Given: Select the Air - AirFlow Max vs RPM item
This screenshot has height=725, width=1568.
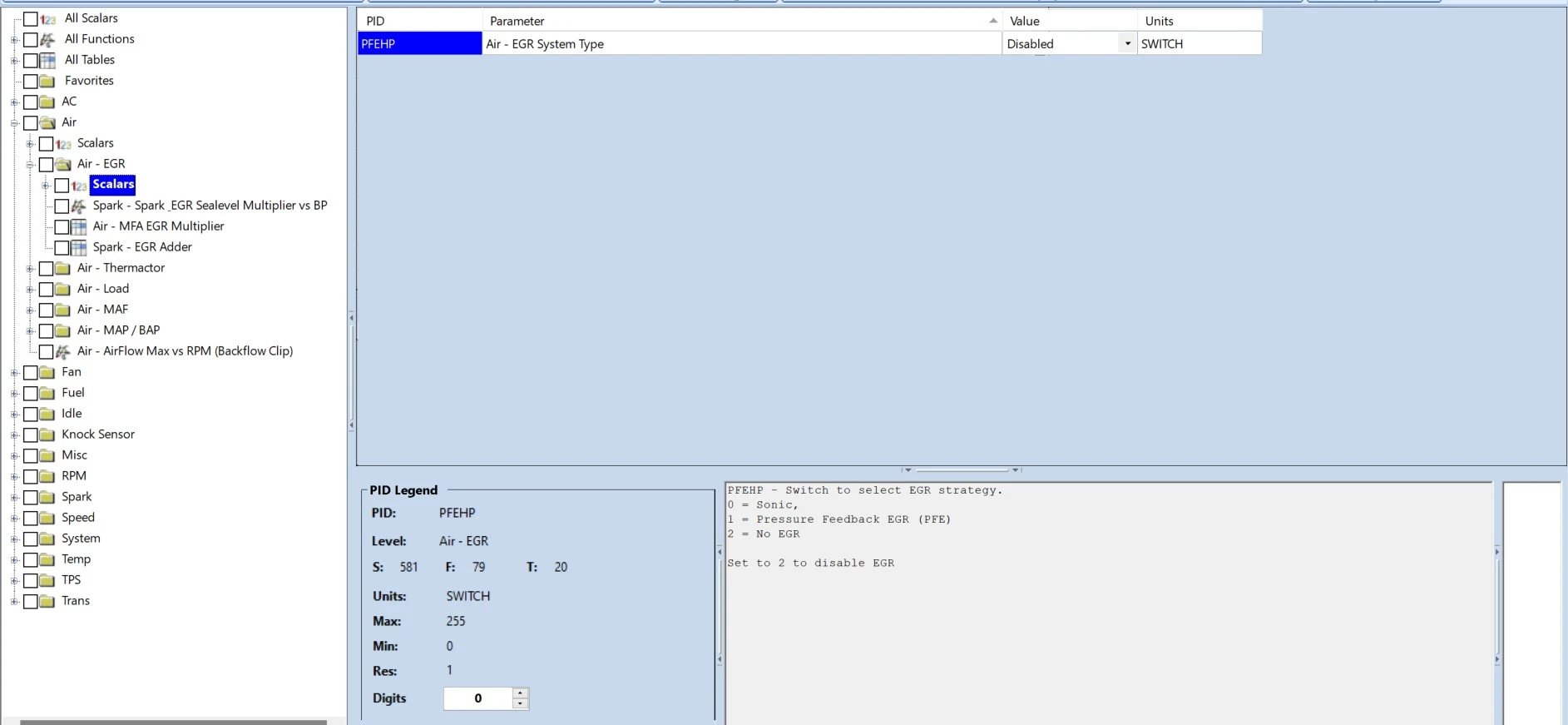Looking at the screenshot, I should (x=185, y=351).
